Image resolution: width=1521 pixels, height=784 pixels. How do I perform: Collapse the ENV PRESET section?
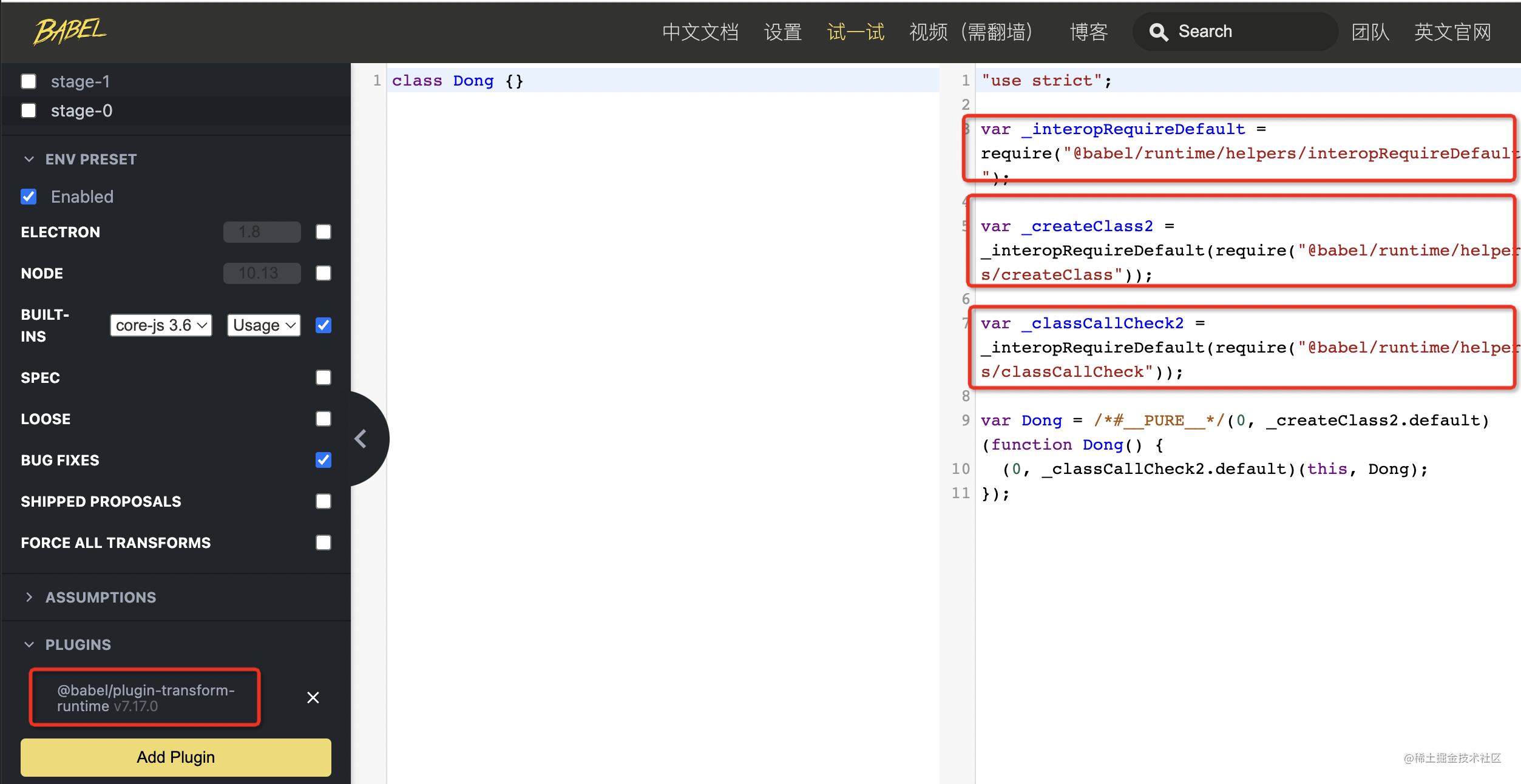pos(29,159)
